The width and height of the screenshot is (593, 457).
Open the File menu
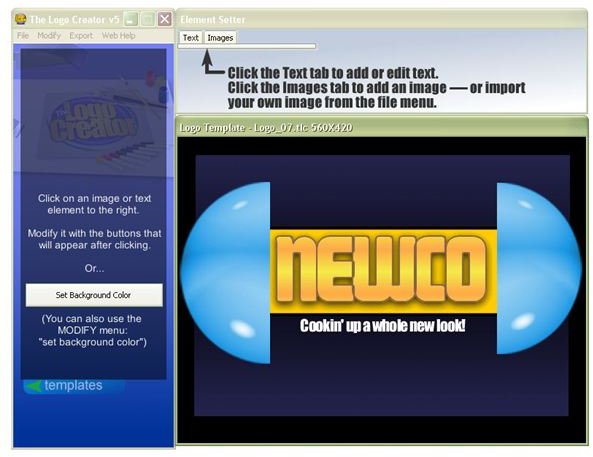coord(23,36)
